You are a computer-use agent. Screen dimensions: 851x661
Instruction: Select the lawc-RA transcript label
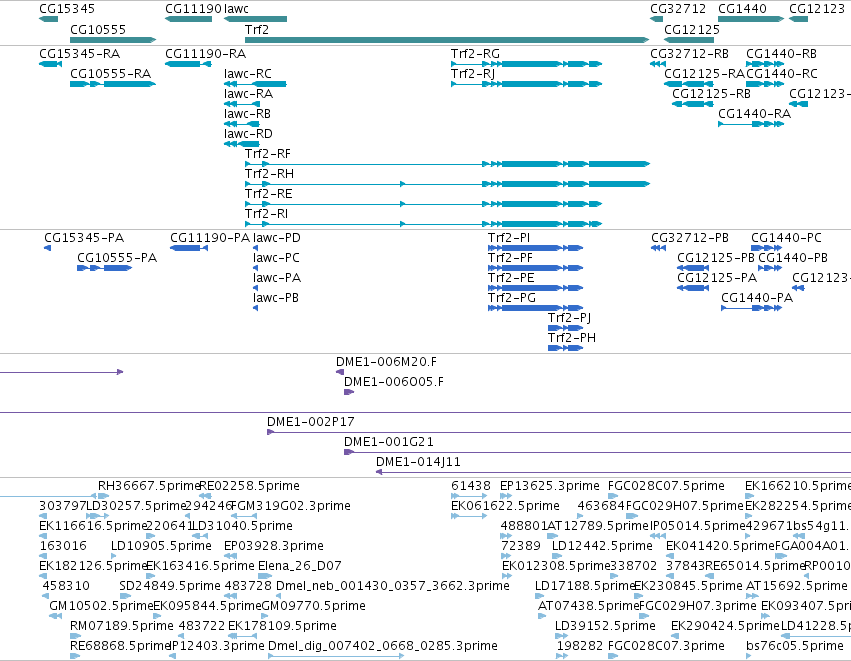click(249, 94)
